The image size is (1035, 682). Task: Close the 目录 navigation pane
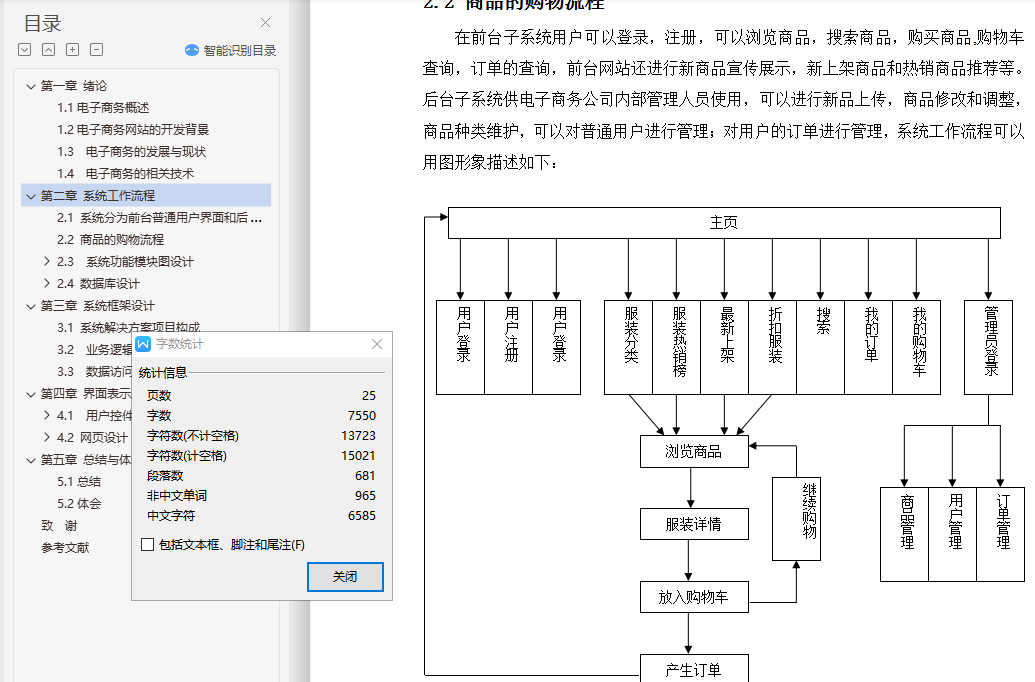(x=265, y=22)
